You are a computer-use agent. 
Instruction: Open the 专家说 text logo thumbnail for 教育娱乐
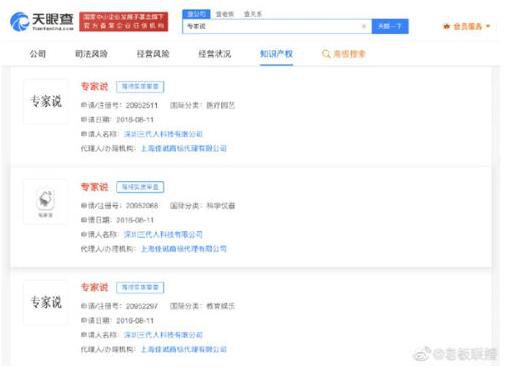click(x=46, y=302)
